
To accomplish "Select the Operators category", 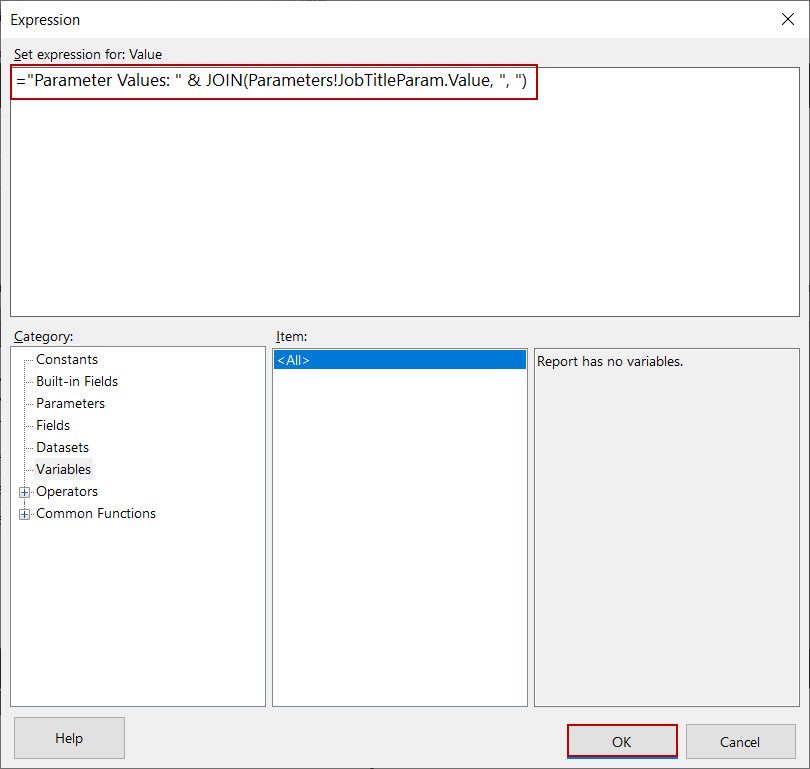I will tap(67, 491).
